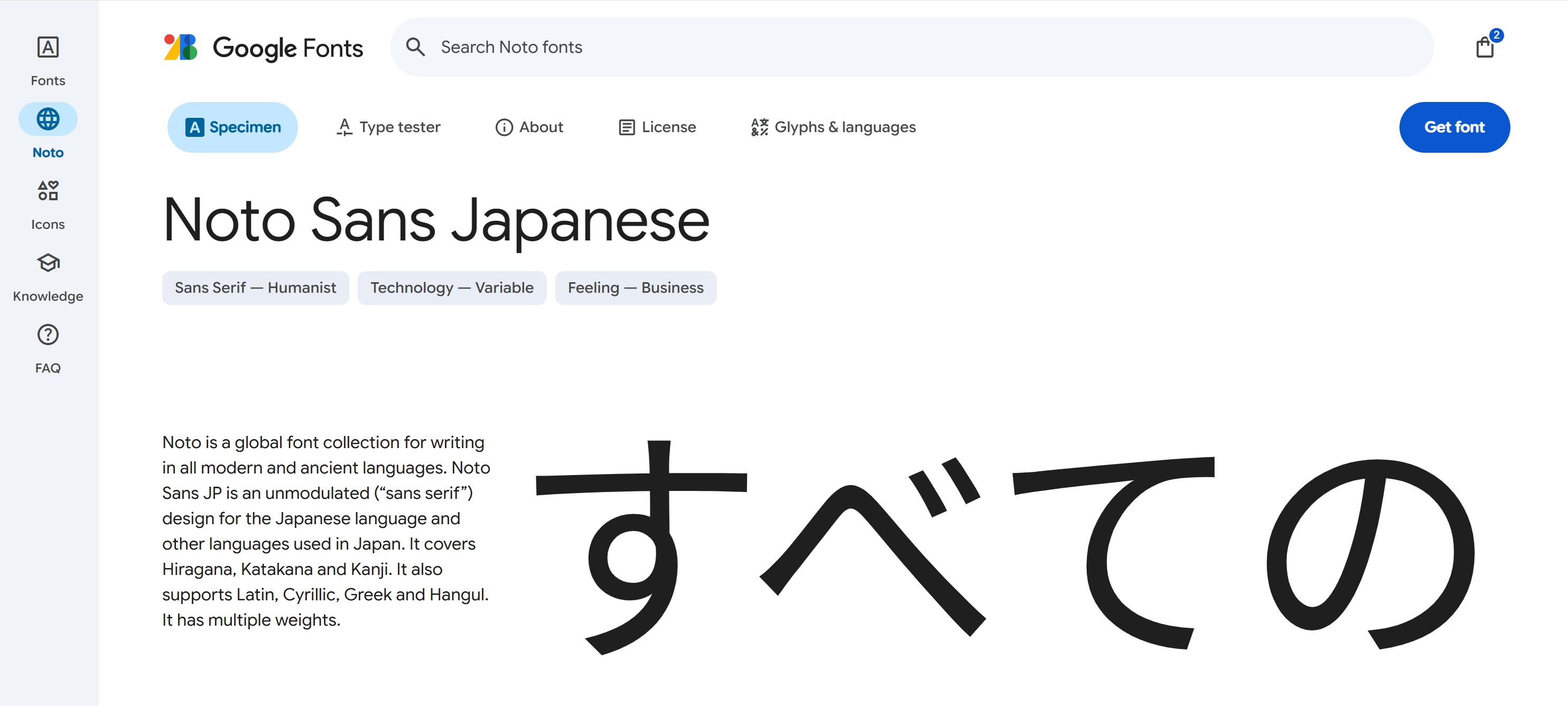Open the Type tester tab
The height and width of the screenshot is (706, 1568).
tap(388, 127)
